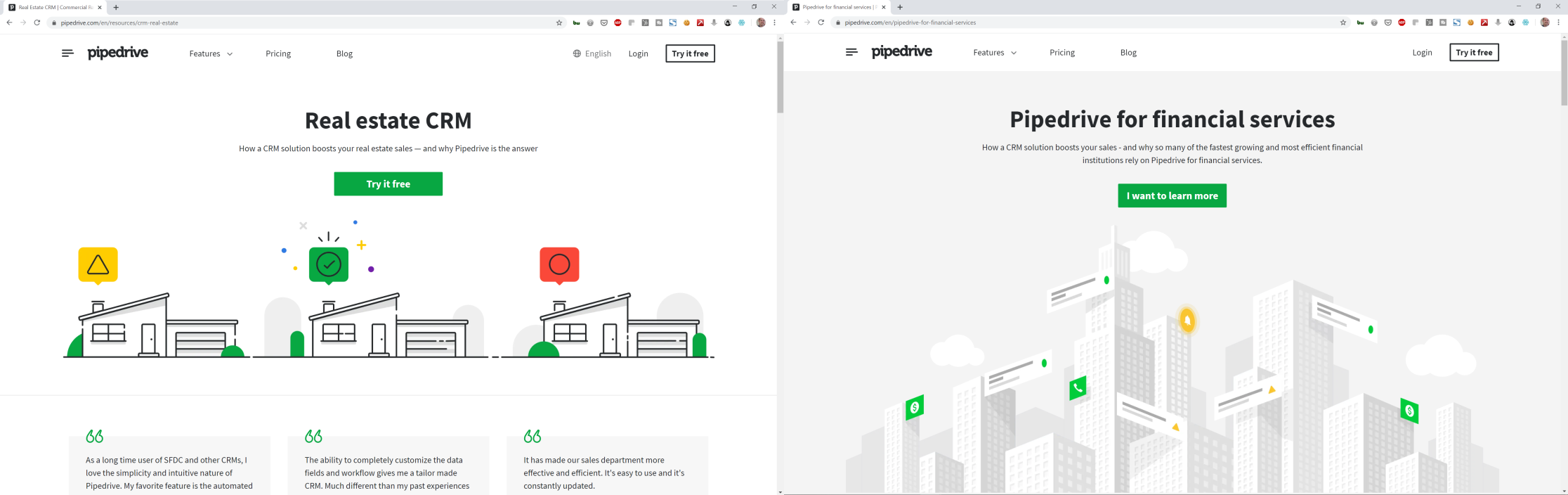
Task: Click pipedrive logo in left window
Action: (x=118, y=53)
